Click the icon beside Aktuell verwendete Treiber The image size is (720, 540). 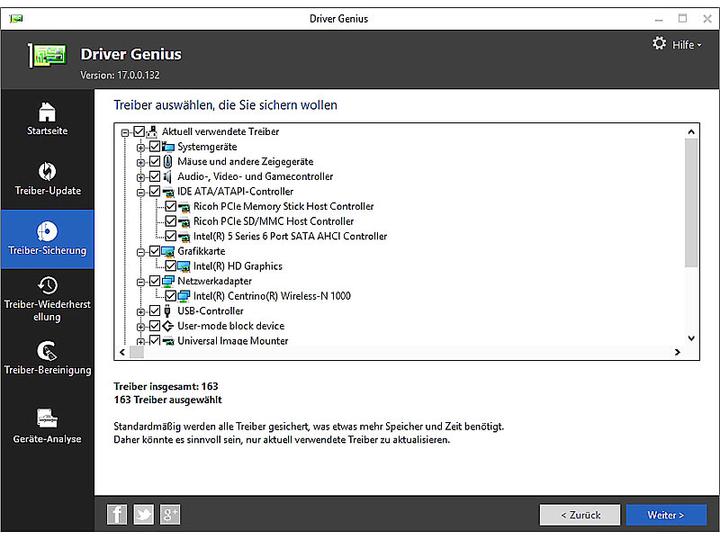152,132
